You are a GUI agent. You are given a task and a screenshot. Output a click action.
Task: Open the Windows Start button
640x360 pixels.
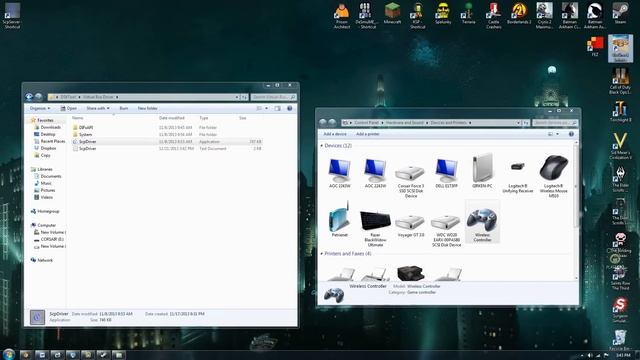coord(9,354)
